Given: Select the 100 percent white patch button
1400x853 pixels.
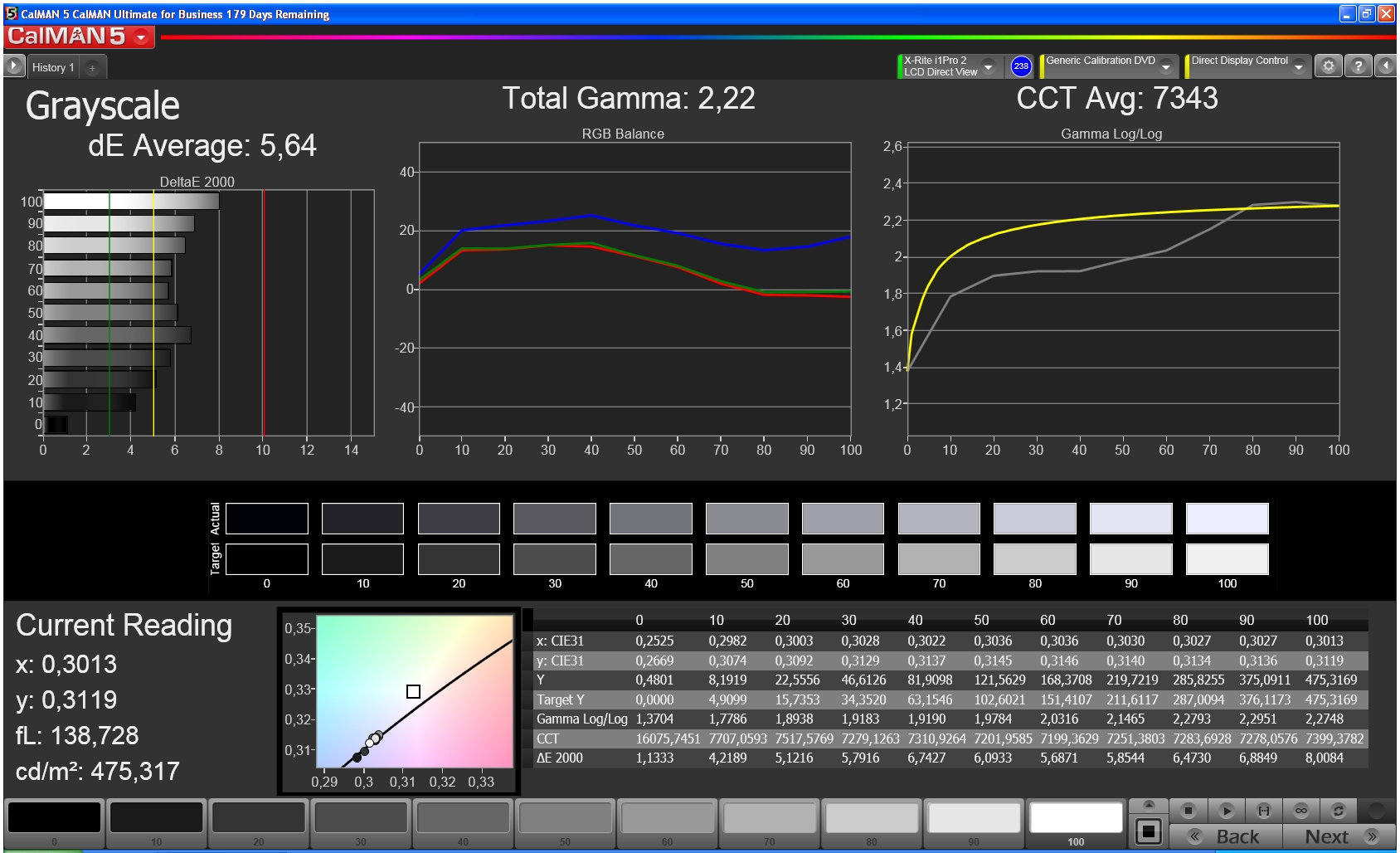Looking at the screenshot, I should (x=1076, y=823).
